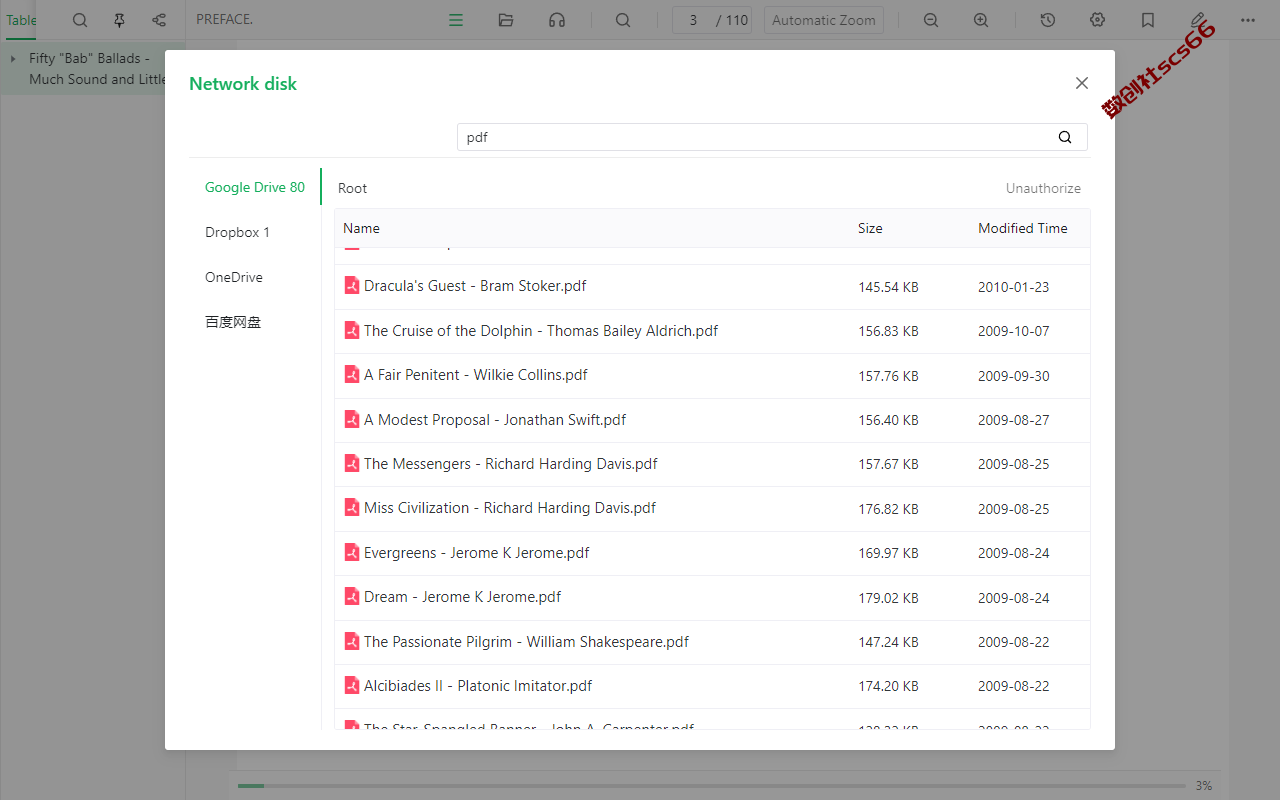1280x800 pixels.
Task: Click the reading progress bar at bottom
Action: click(x=711, y=786)
